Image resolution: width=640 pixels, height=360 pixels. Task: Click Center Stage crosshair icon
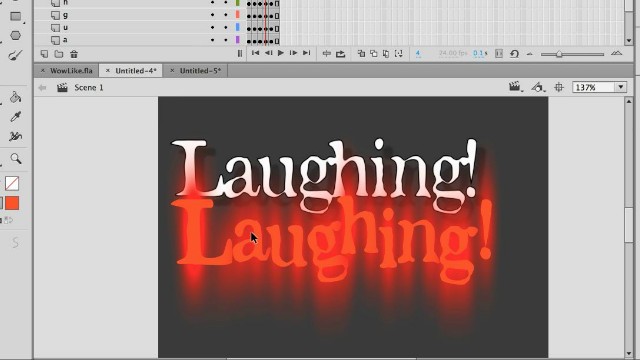coord(559,87)
